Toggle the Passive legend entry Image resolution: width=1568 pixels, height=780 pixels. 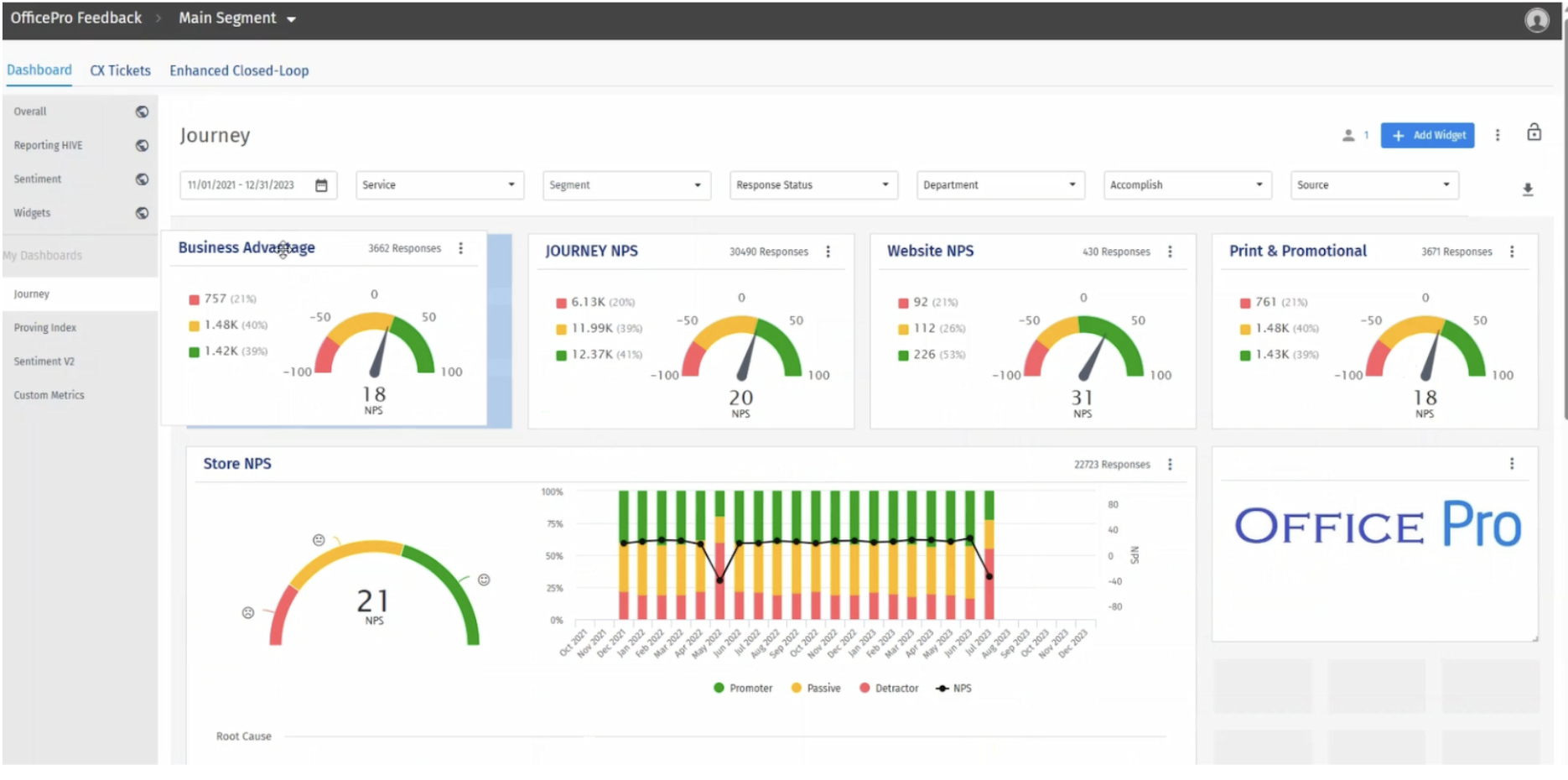[814, 688]
